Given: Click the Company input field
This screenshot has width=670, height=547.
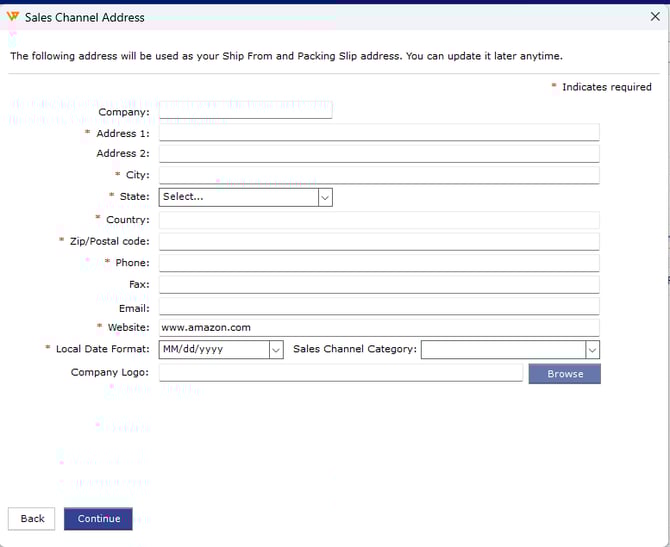Looking at the screenshot, I should (245, 111).
